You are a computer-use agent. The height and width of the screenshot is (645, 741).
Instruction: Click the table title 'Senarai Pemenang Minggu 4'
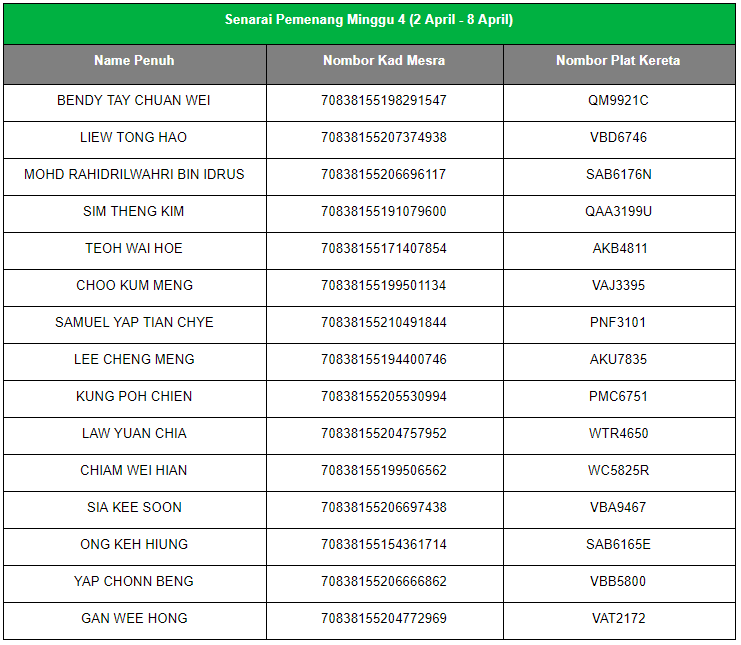pos(369,20)
